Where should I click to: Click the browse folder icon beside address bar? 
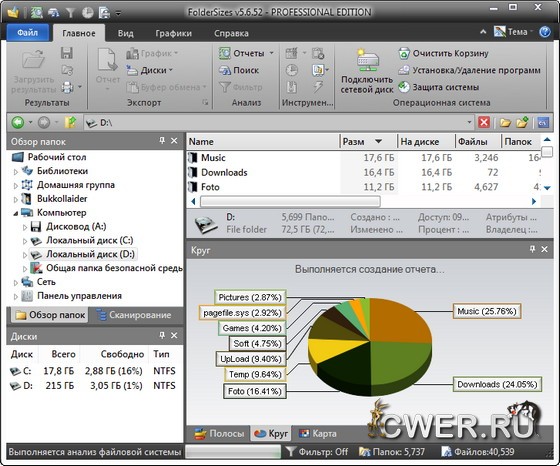505,122
